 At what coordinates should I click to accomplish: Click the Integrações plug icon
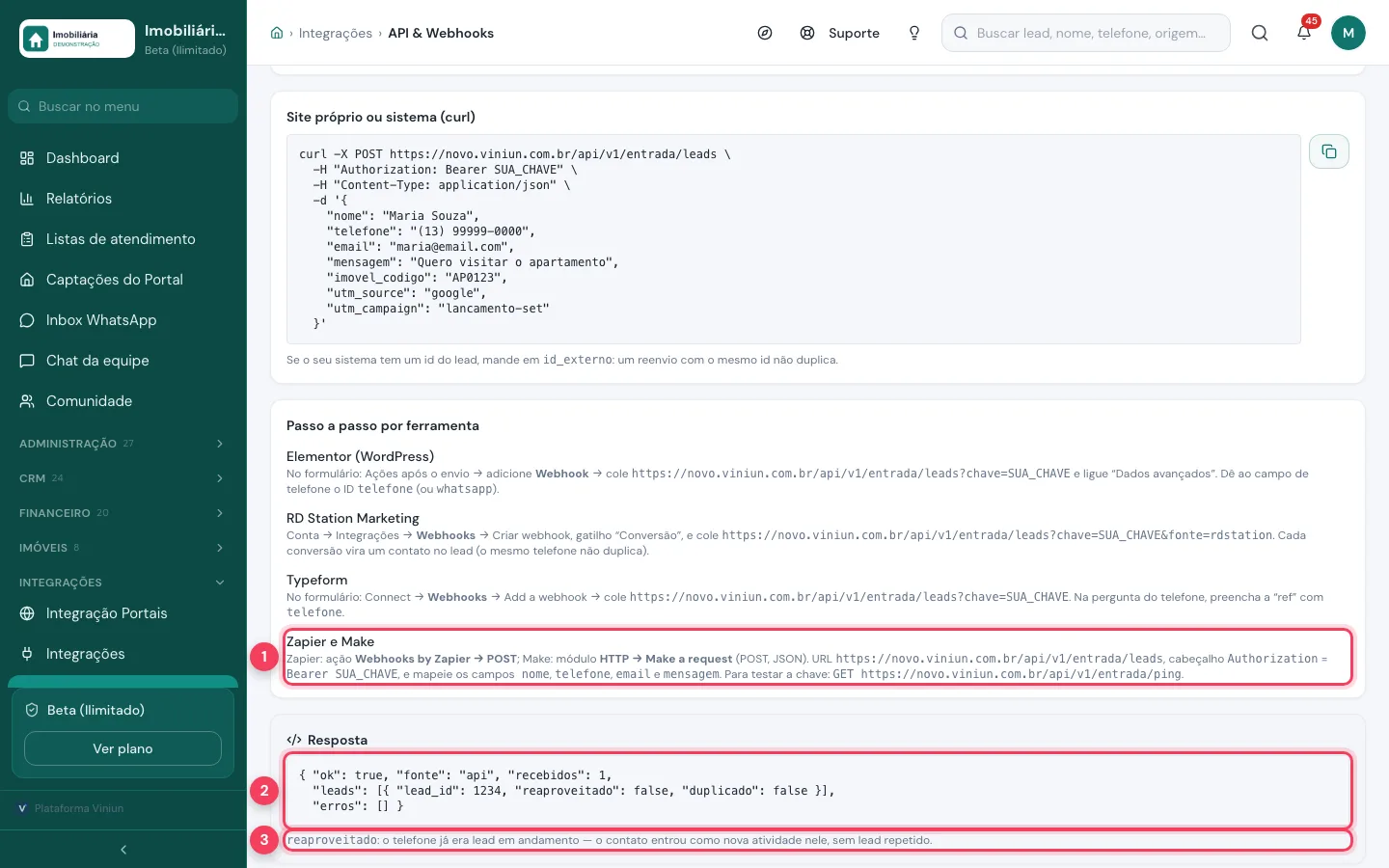pos(27,654)
